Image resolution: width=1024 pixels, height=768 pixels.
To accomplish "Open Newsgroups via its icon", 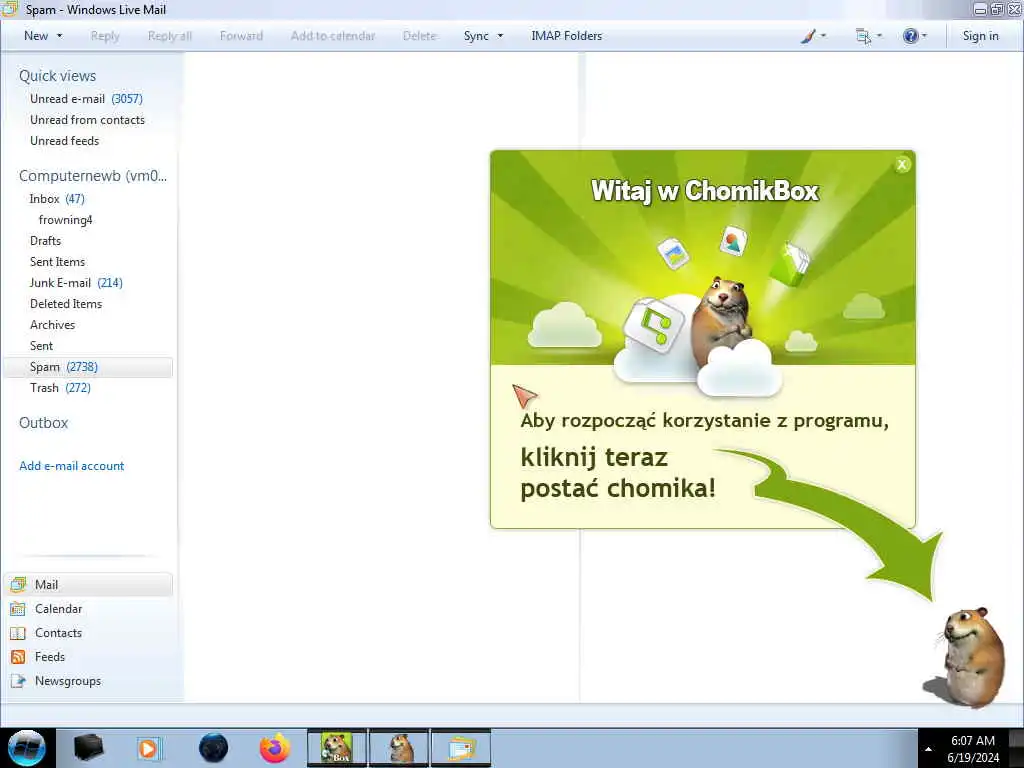I will coord(18,681).
